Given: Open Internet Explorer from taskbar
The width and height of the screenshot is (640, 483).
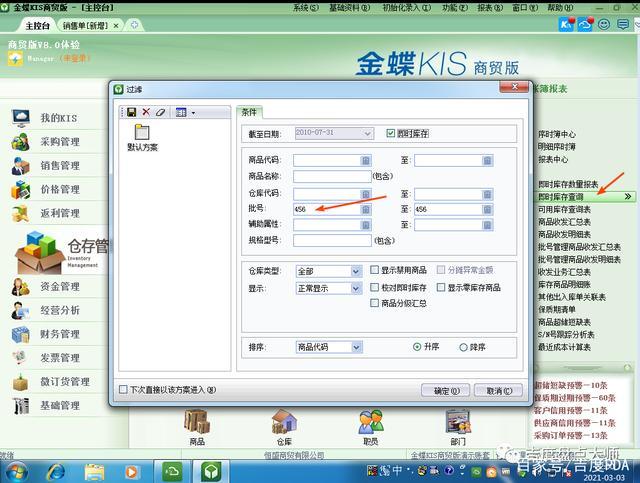Looking at the screenshot, I should pos(56,472).
